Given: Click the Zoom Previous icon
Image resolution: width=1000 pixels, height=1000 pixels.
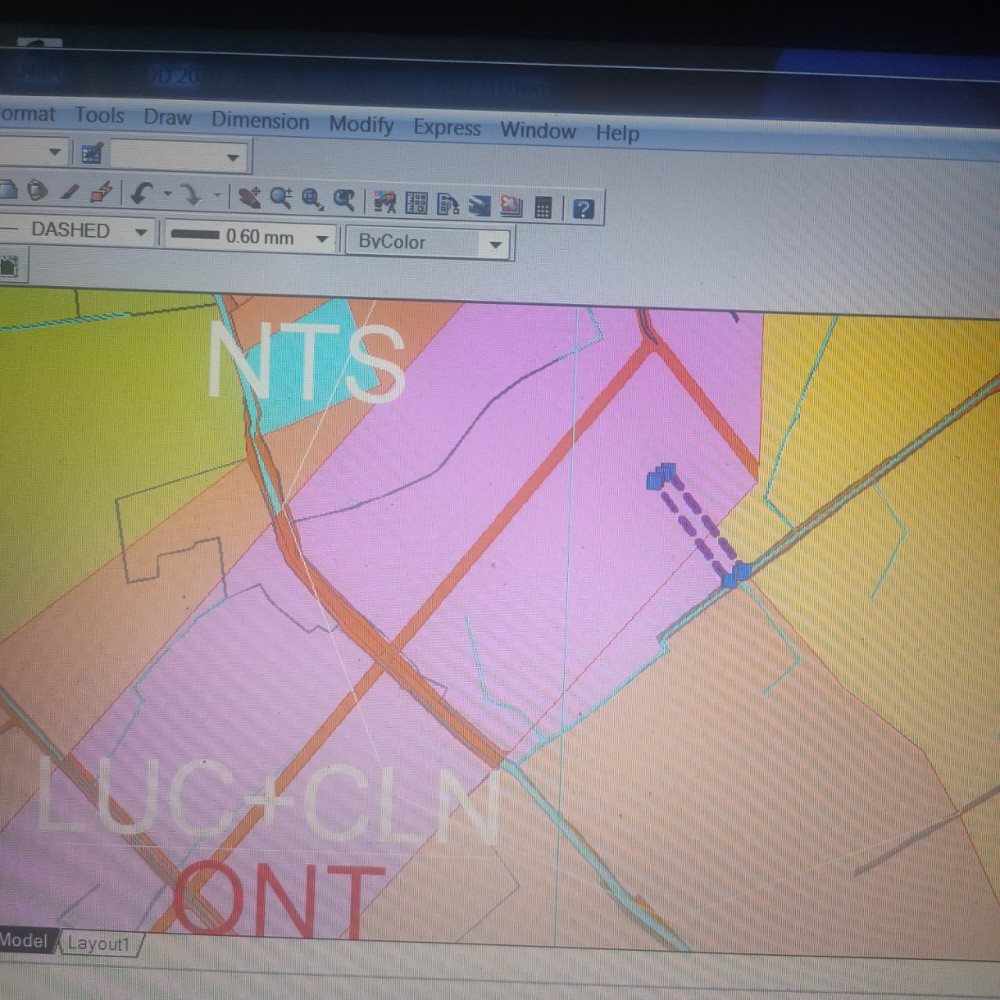Looking at the screenshot, I should coord(344,200).
